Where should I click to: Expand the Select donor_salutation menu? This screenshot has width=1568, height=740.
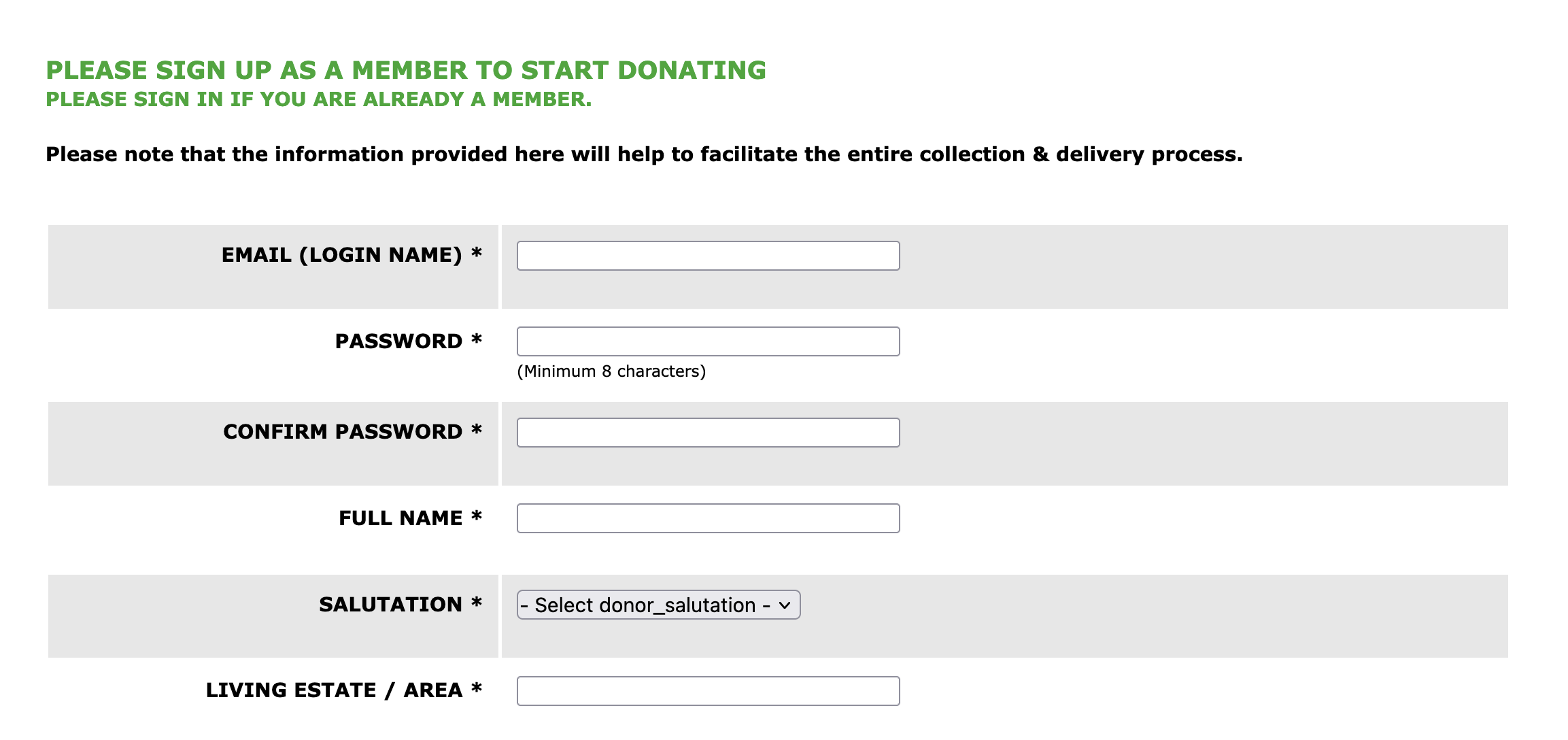[658, 604]
